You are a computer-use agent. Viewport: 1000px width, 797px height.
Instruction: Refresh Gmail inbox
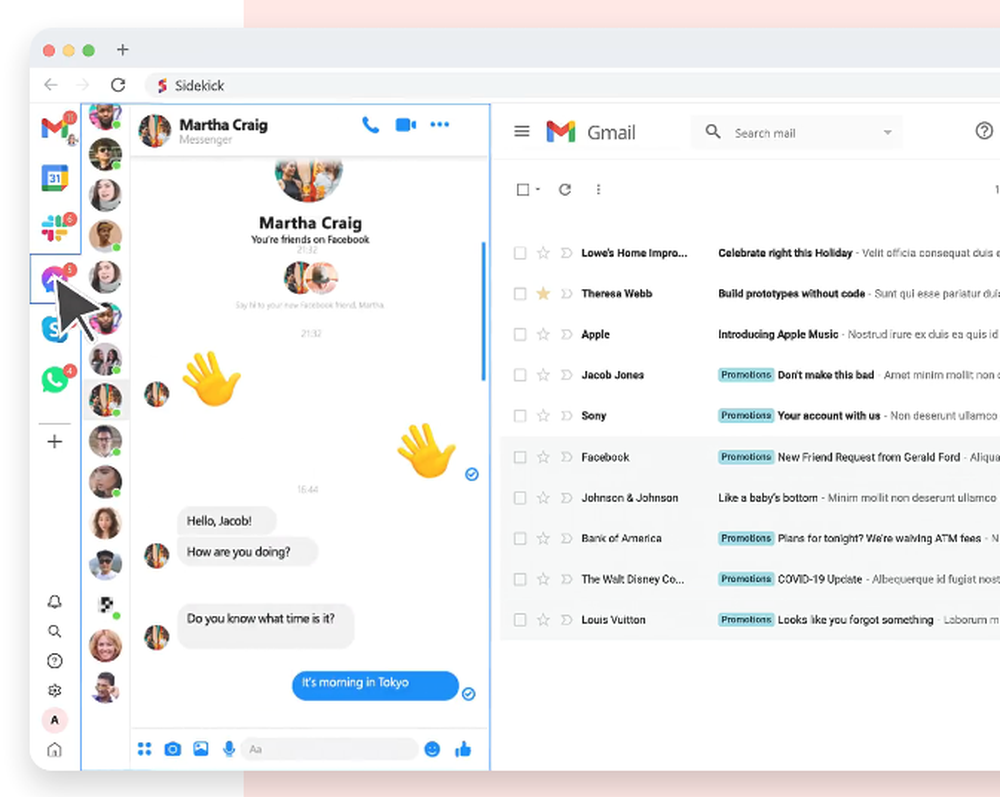click(565, 189)
